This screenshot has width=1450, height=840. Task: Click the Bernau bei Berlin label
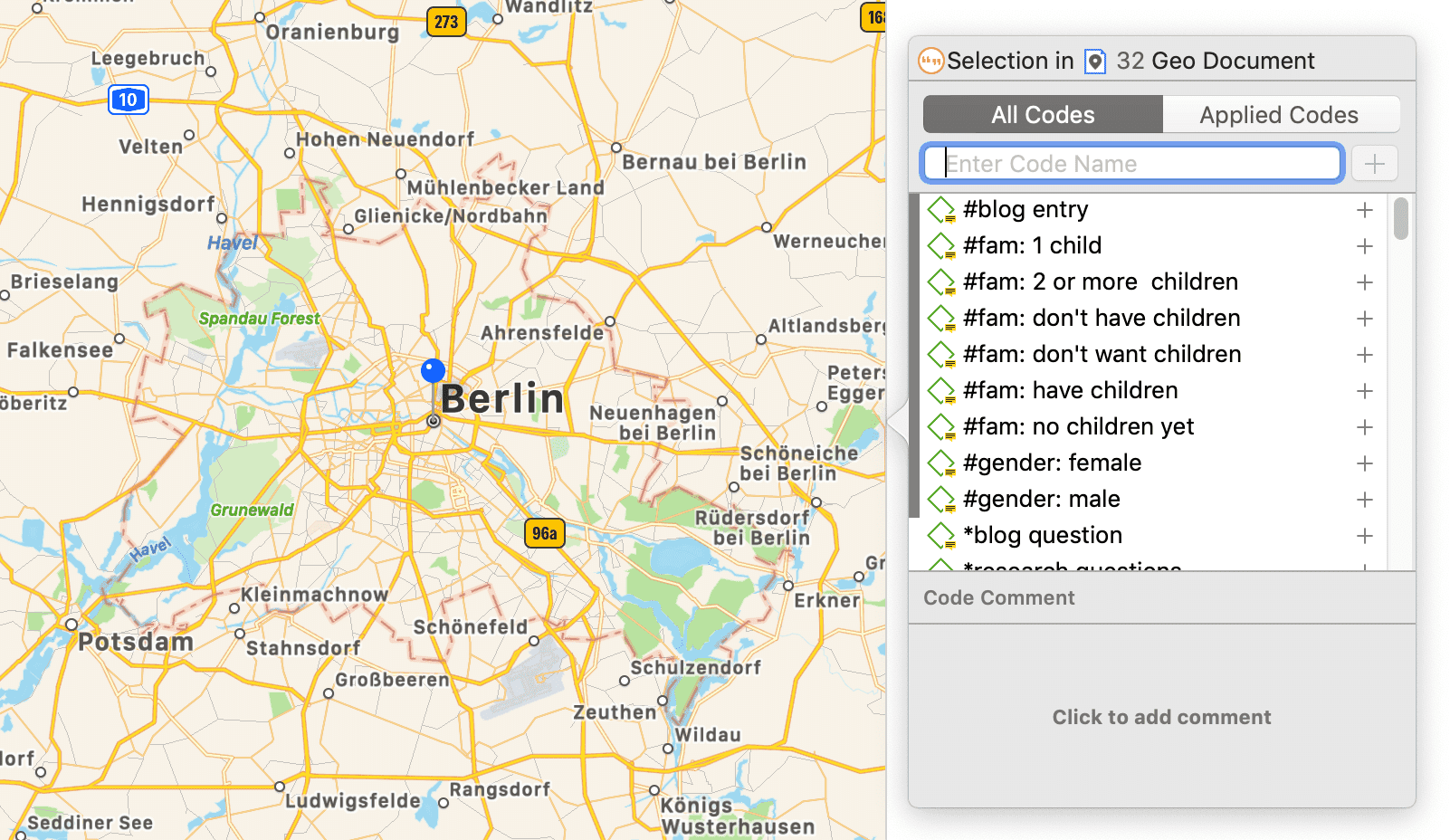pyautogui.click(x=714, y=162)
